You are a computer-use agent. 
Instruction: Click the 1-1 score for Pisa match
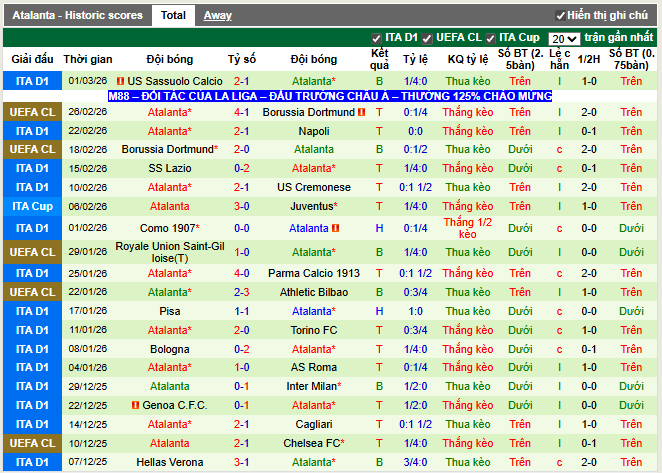coord(241,311)
